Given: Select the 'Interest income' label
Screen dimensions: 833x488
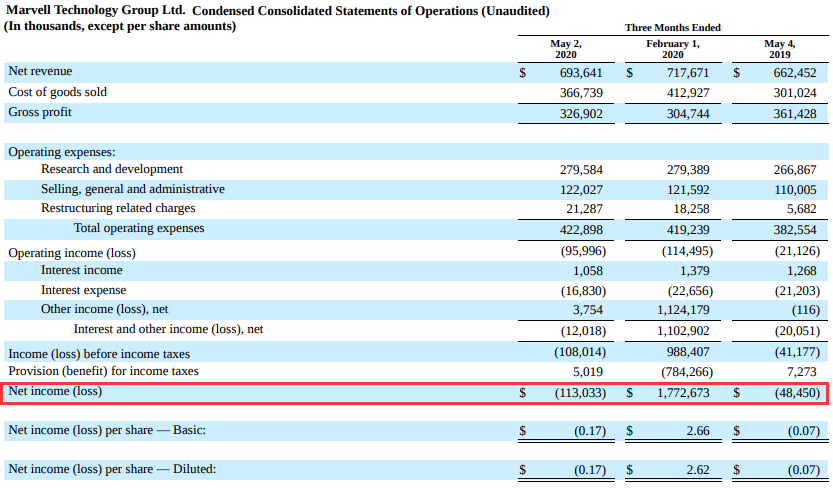Looking at the screenshot, I should click(81, 270).
